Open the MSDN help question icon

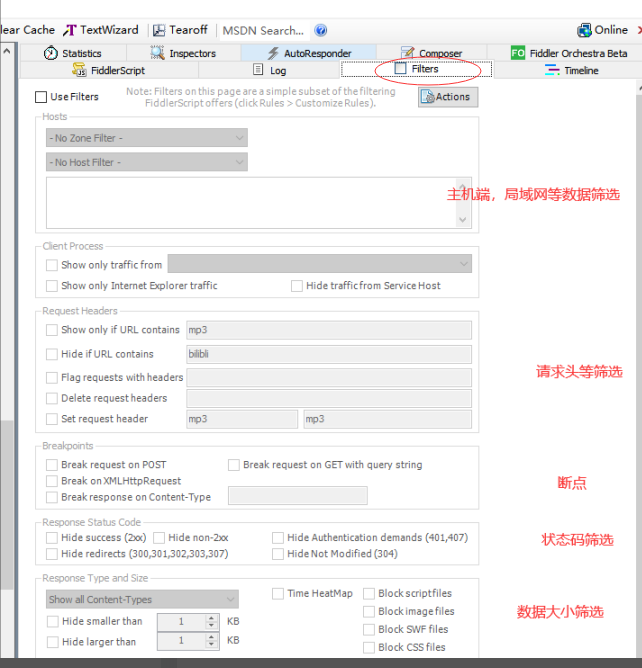320,30
